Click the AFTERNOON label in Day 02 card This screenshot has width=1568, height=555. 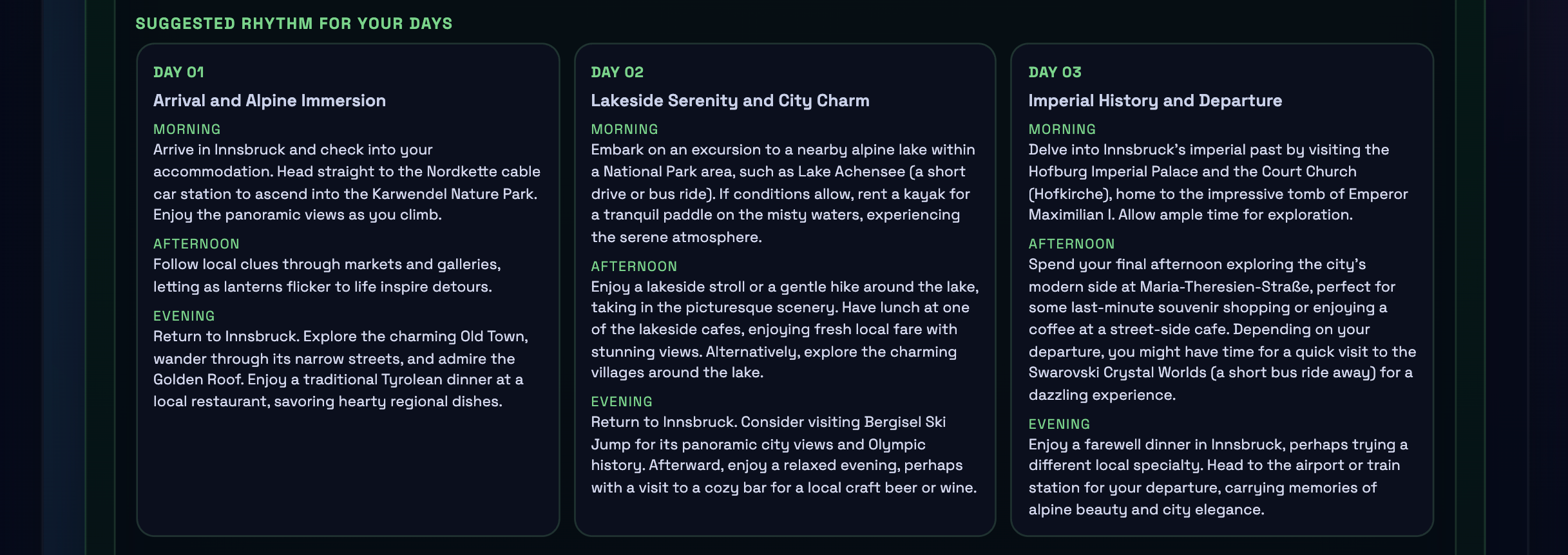tap(634, 267)
